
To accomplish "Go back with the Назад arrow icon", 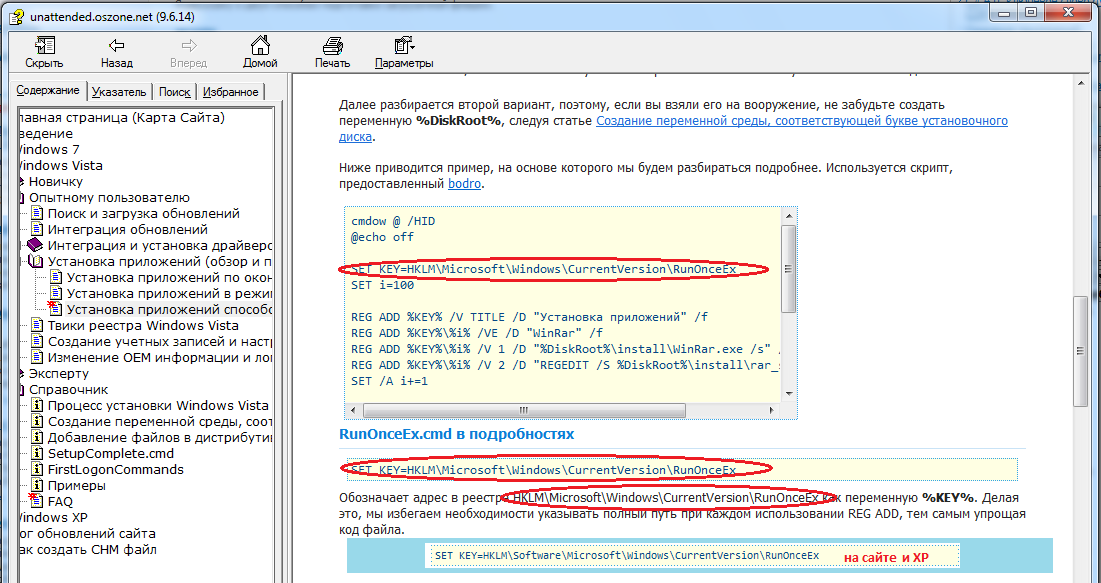I will pos(116,45).
